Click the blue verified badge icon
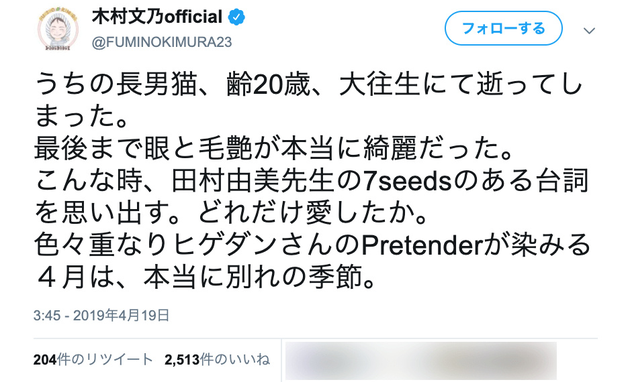630x382 pixels. tap(237, 17)
